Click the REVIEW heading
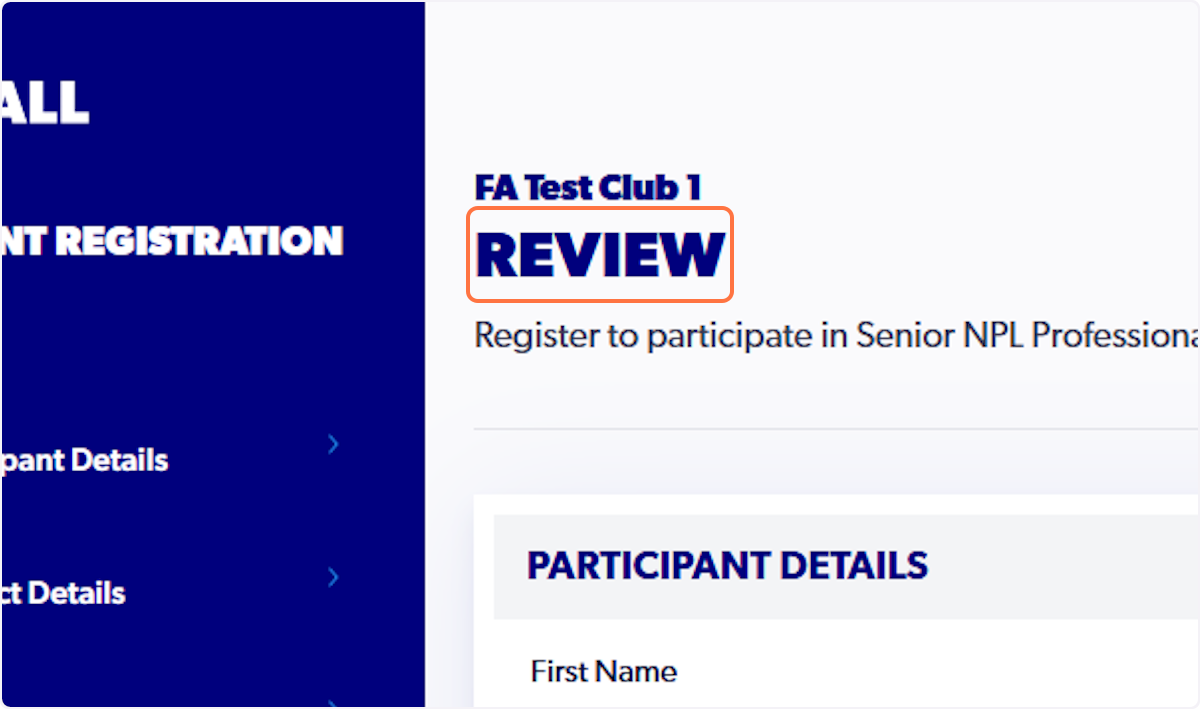Image resolution: width=1200 pixels, height=709 pixels. click(598, 255)
